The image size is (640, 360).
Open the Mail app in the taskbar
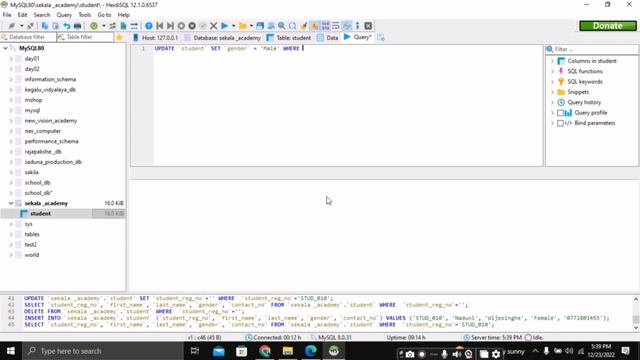click(x=219, y=351)
